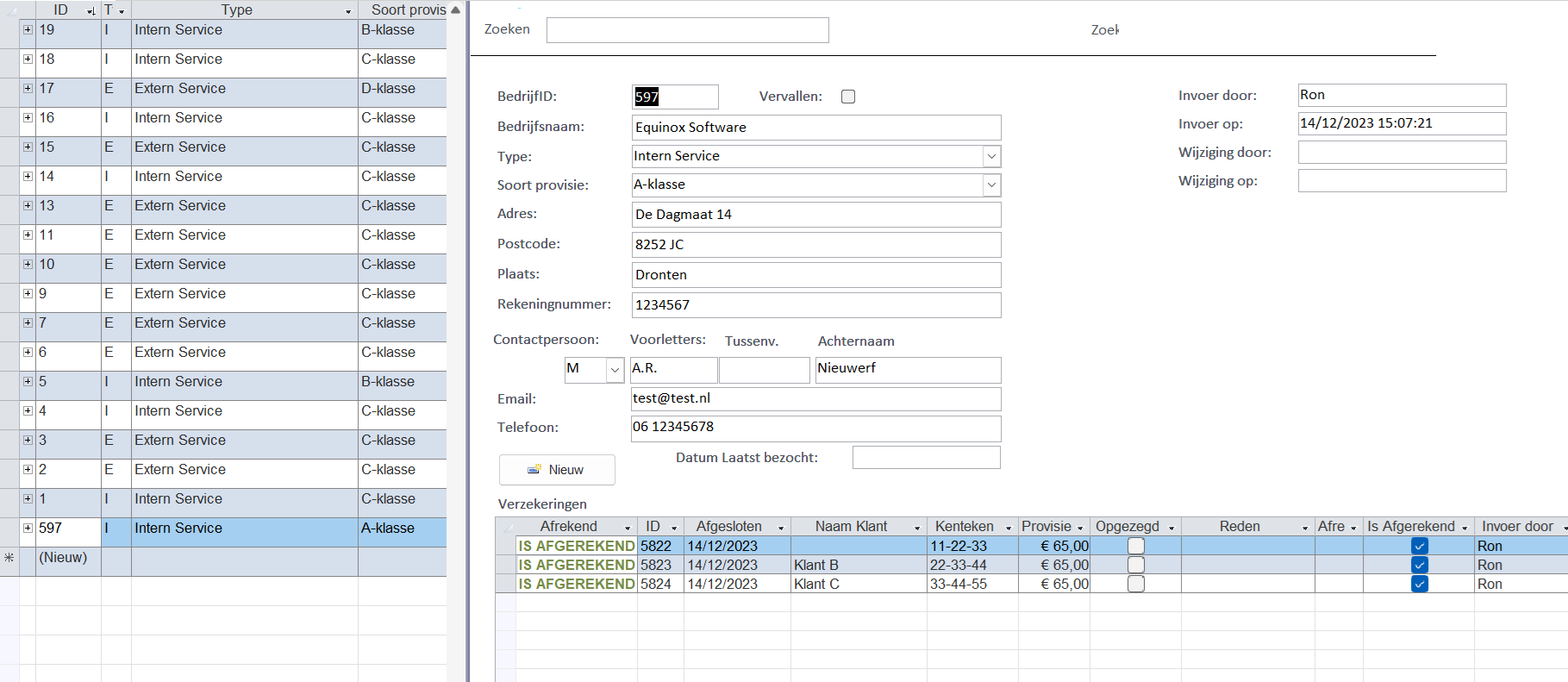
Task: Click the empty Tussenv. field
Action: pyautogui.click(x=765, y=370)
